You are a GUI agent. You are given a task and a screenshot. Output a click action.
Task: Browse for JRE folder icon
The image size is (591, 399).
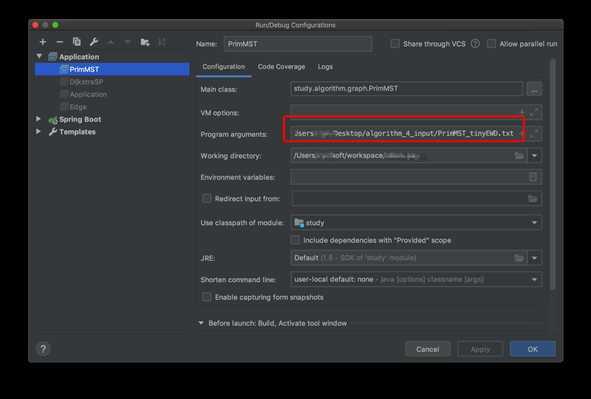tap(519, 258)
